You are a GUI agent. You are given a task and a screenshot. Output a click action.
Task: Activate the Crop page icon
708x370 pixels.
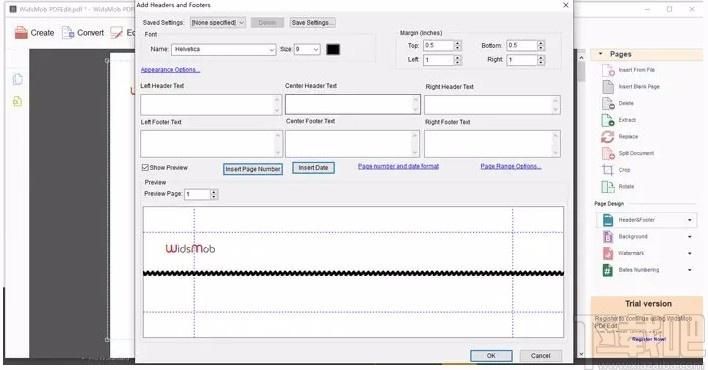608,170
